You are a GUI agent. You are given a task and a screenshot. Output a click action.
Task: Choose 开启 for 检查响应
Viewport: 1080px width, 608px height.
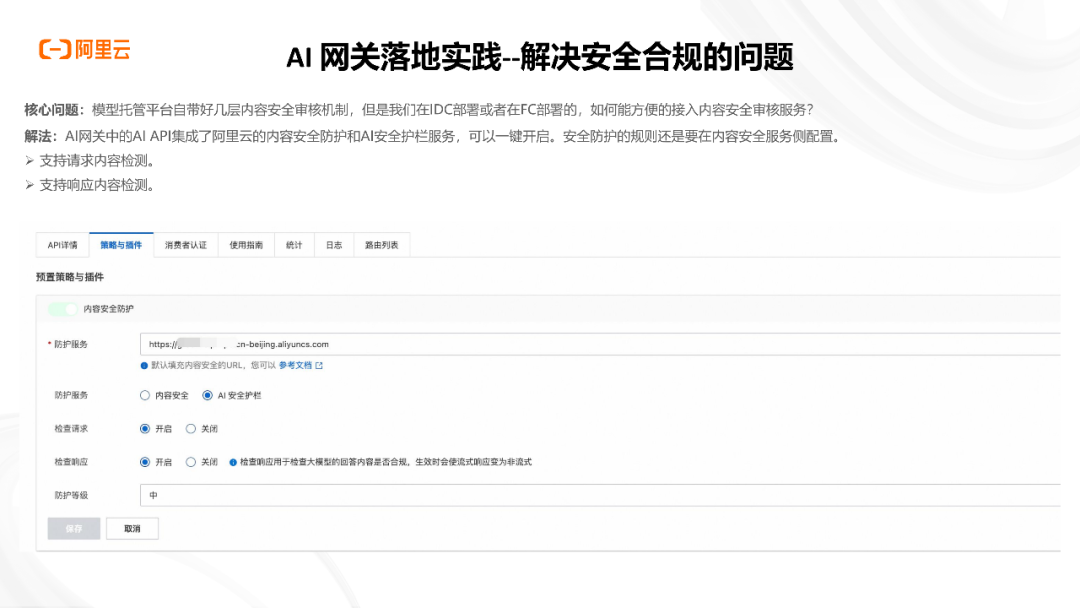click(x=146, y=461)
